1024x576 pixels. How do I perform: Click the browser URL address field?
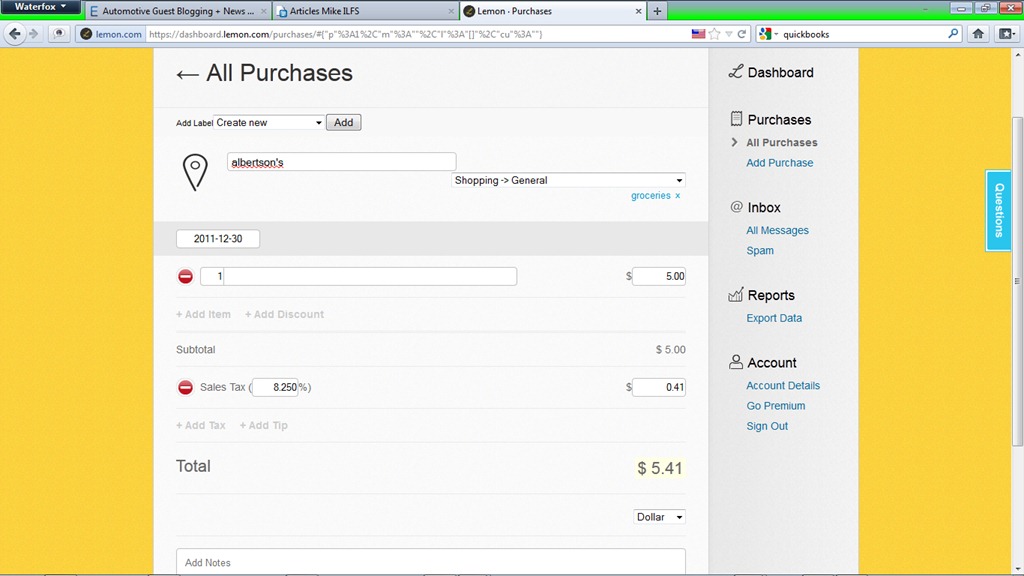[417, 34]
